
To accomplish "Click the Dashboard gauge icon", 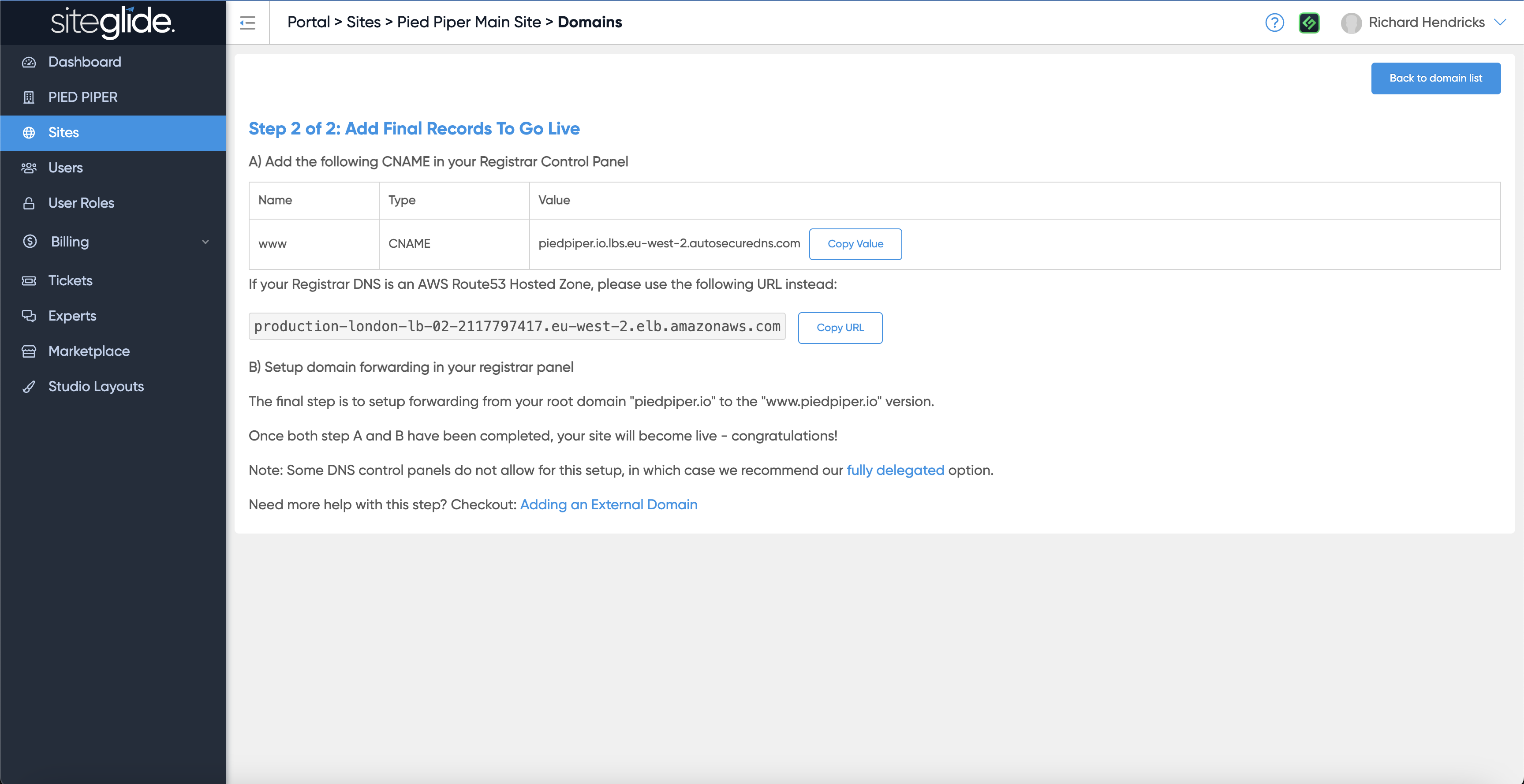I will click(29, 62).
